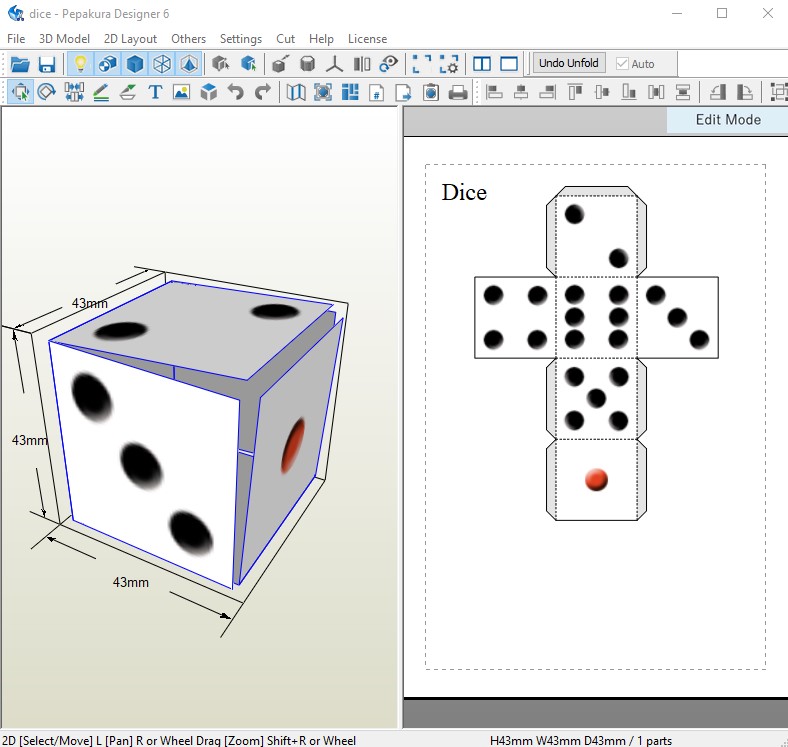Viewport: 788px width, 747px height.
Task: Select the Edit flaps pencil tool
Action: [x=101, y=92]
